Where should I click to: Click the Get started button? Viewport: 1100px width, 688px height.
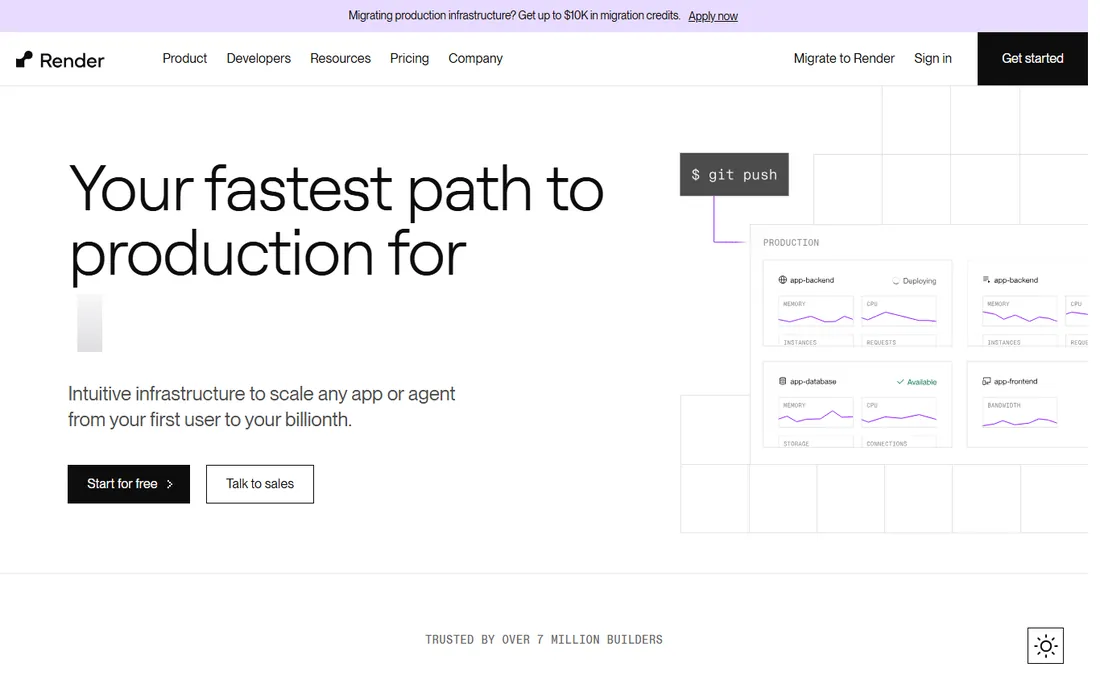(1033, 59)
